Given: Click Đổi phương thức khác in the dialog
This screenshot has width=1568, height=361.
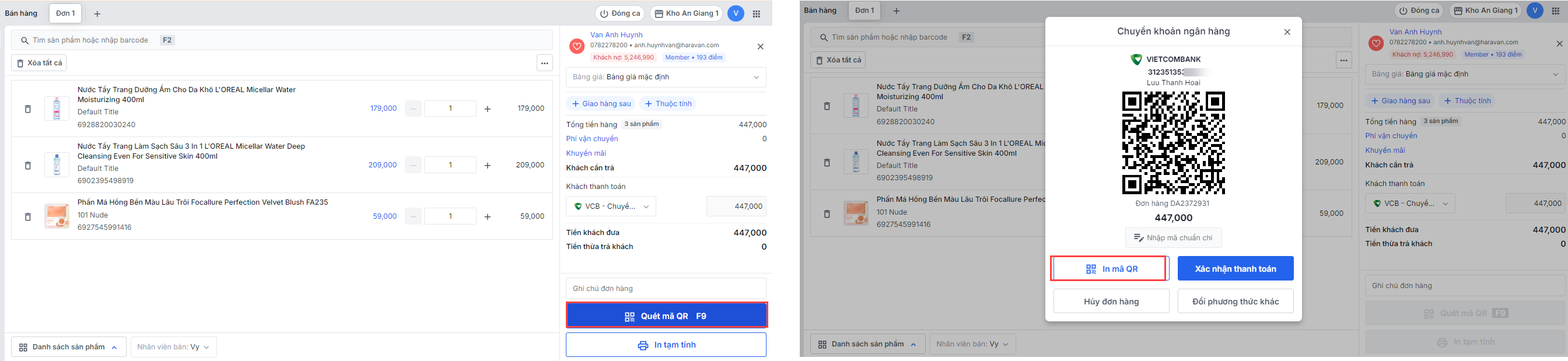Looking at the screenshot, I should (x=1235, y=302).
